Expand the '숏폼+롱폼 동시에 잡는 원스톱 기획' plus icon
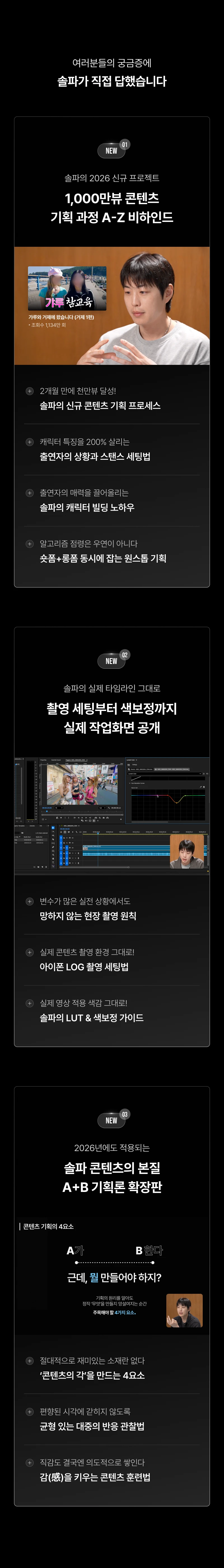 (x=29, y=544)
